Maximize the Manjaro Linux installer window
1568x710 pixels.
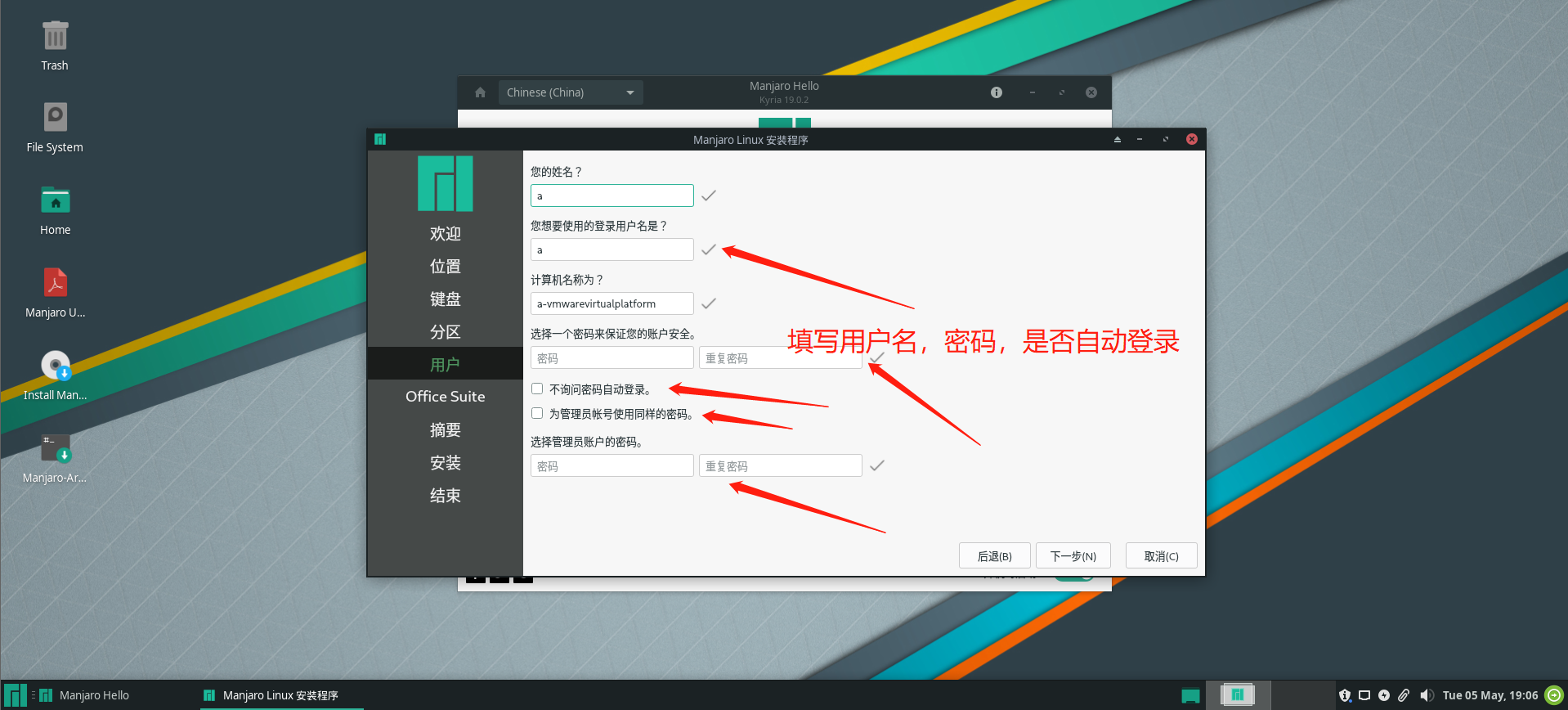[x=1165, y=140]
